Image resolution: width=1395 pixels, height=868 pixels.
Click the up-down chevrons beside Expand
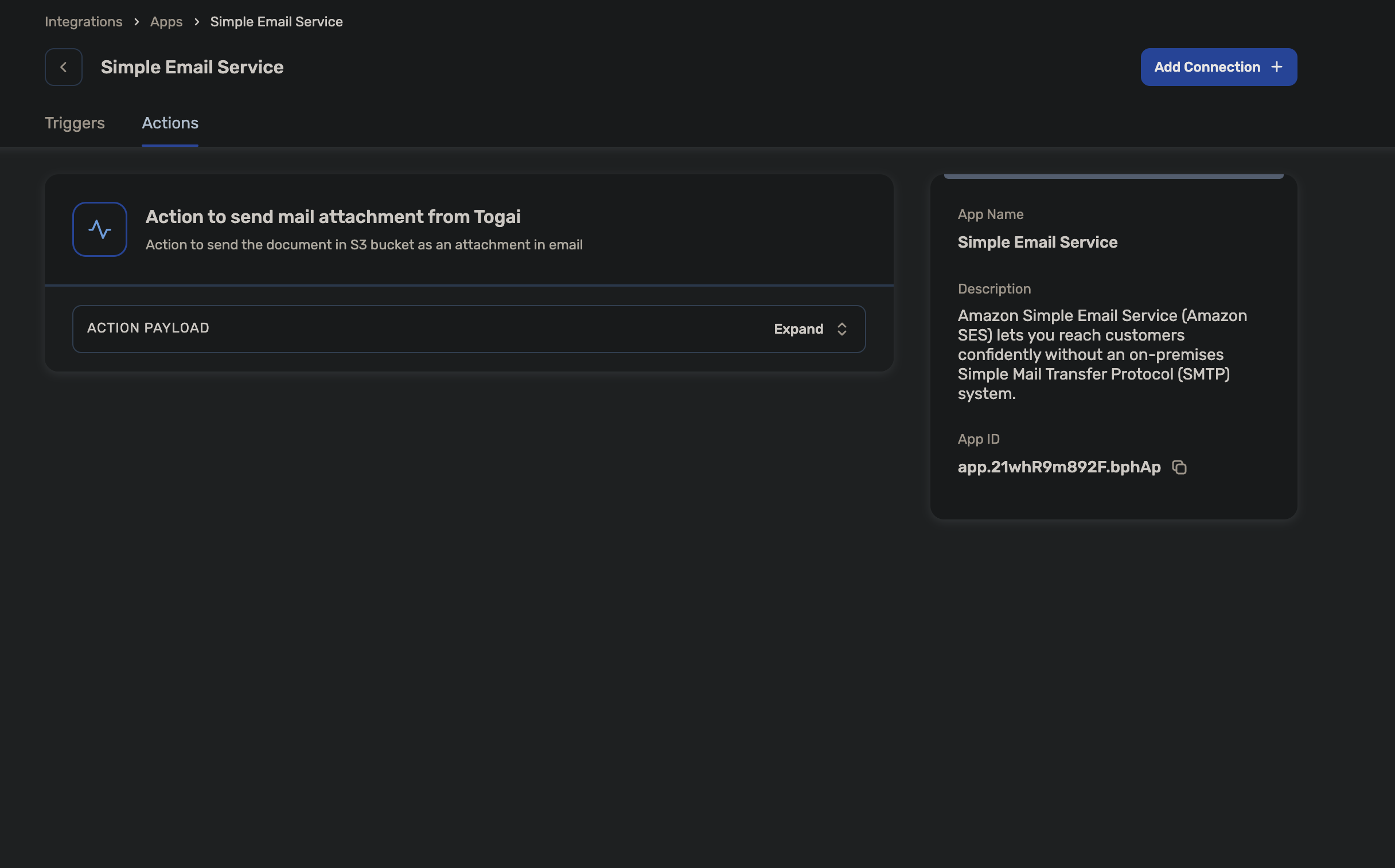(x=841, y=329)
